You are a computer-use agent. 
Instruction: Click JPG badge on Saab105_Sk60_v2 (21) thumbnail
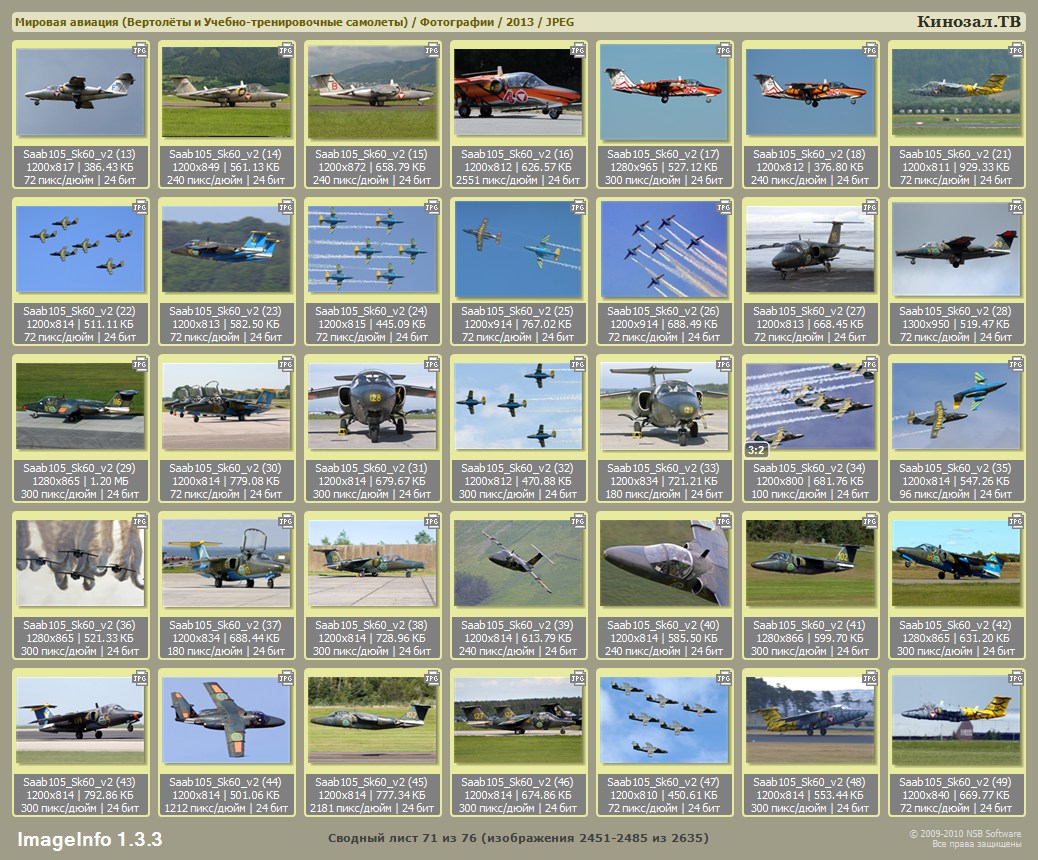tap(1016, 49)
